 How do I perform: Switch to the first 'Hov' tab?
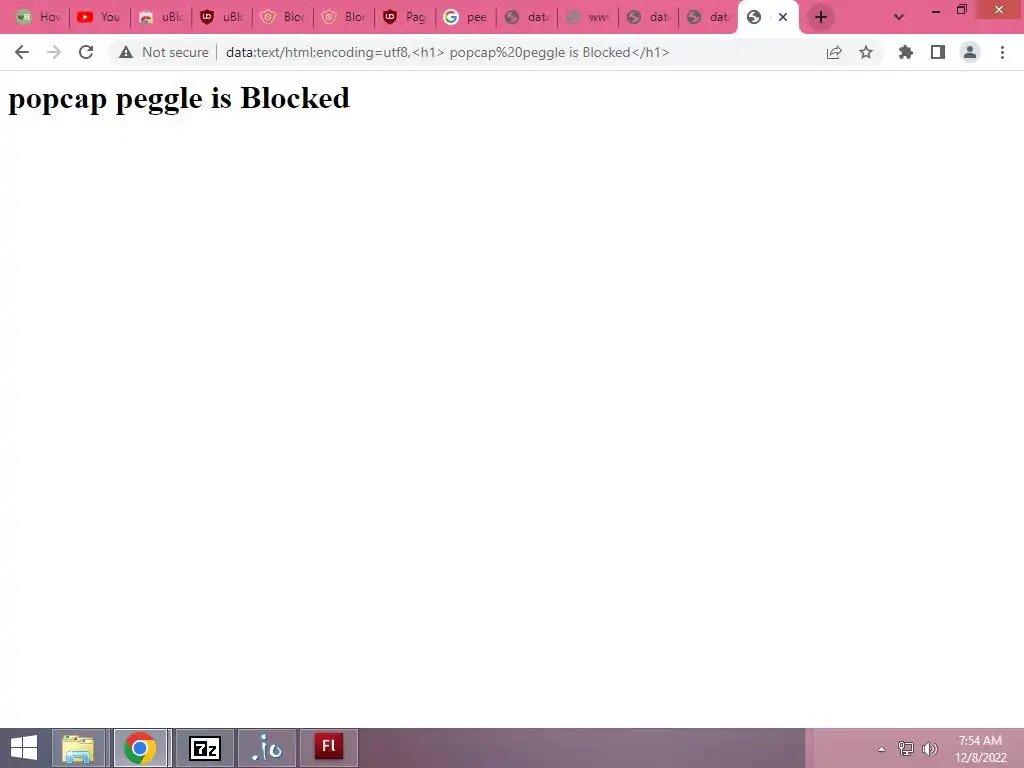[x=38, y=17]
